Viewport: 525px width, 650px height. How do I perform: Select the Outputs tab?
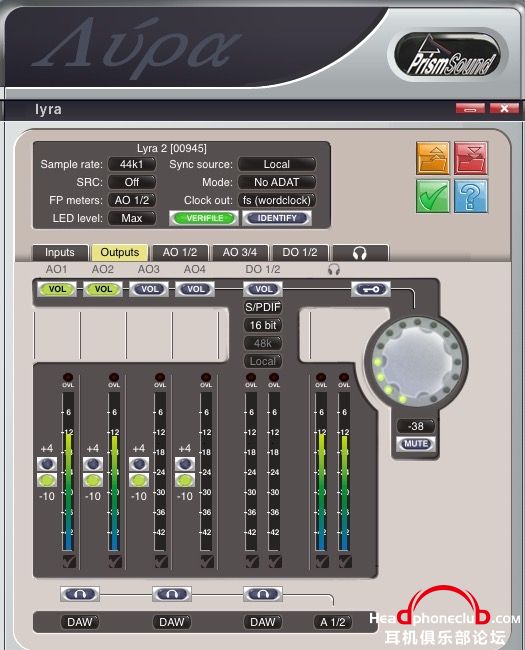119,252
